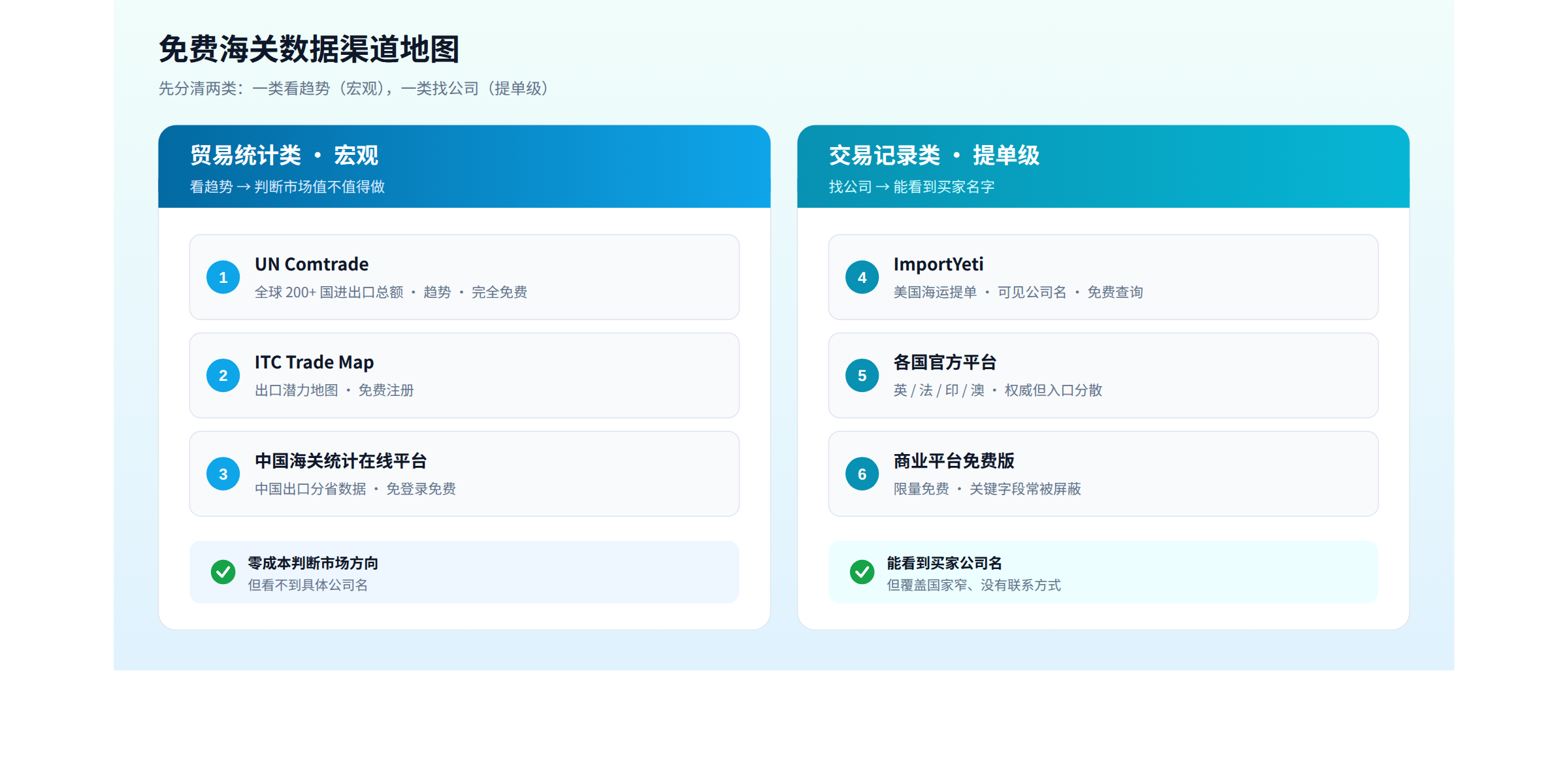
Task: Select the UN Comtrade card title
Action: tap(312, 264)
